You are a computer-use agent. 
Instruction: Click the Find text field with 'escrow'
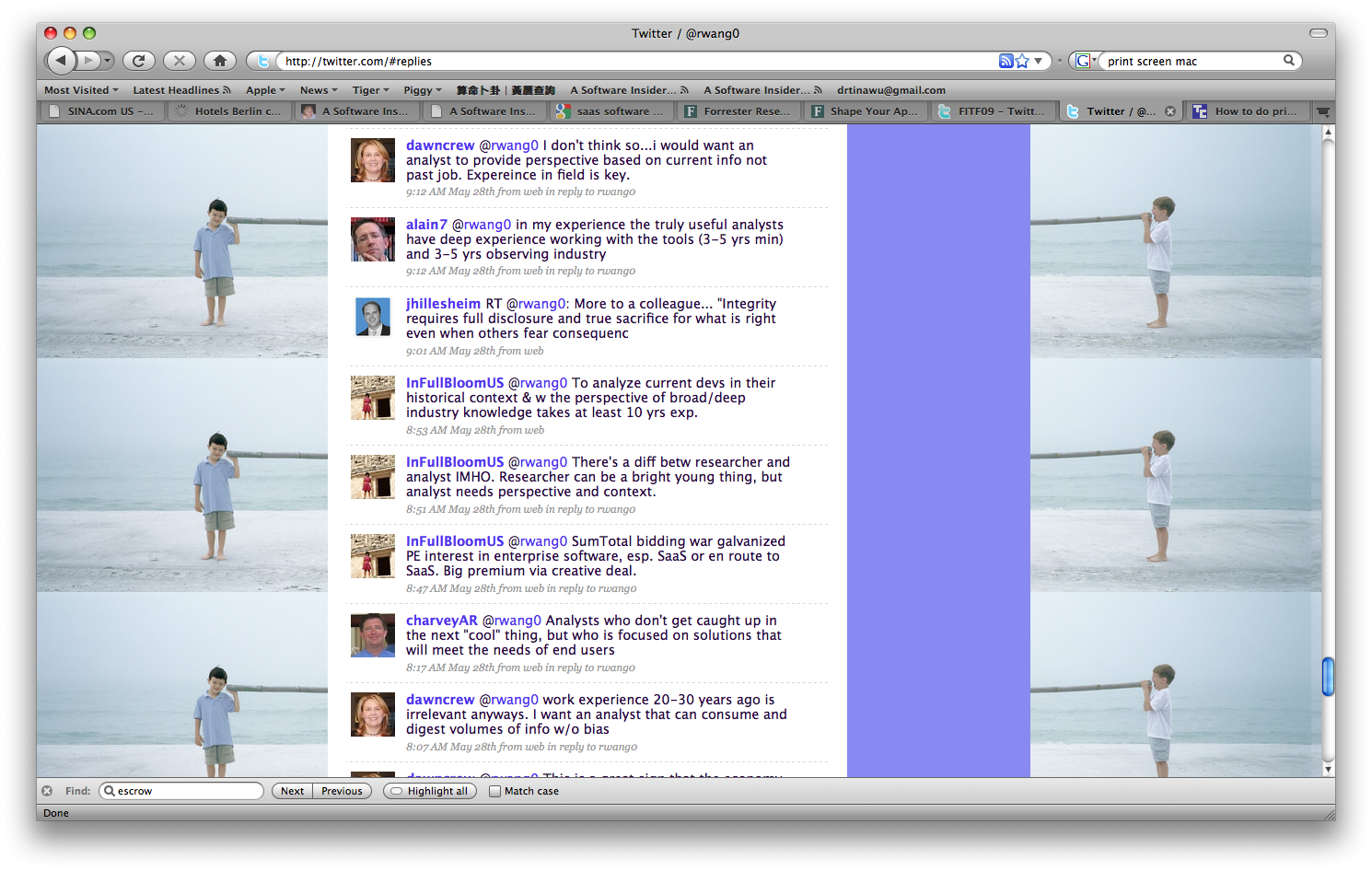point(181,791)
